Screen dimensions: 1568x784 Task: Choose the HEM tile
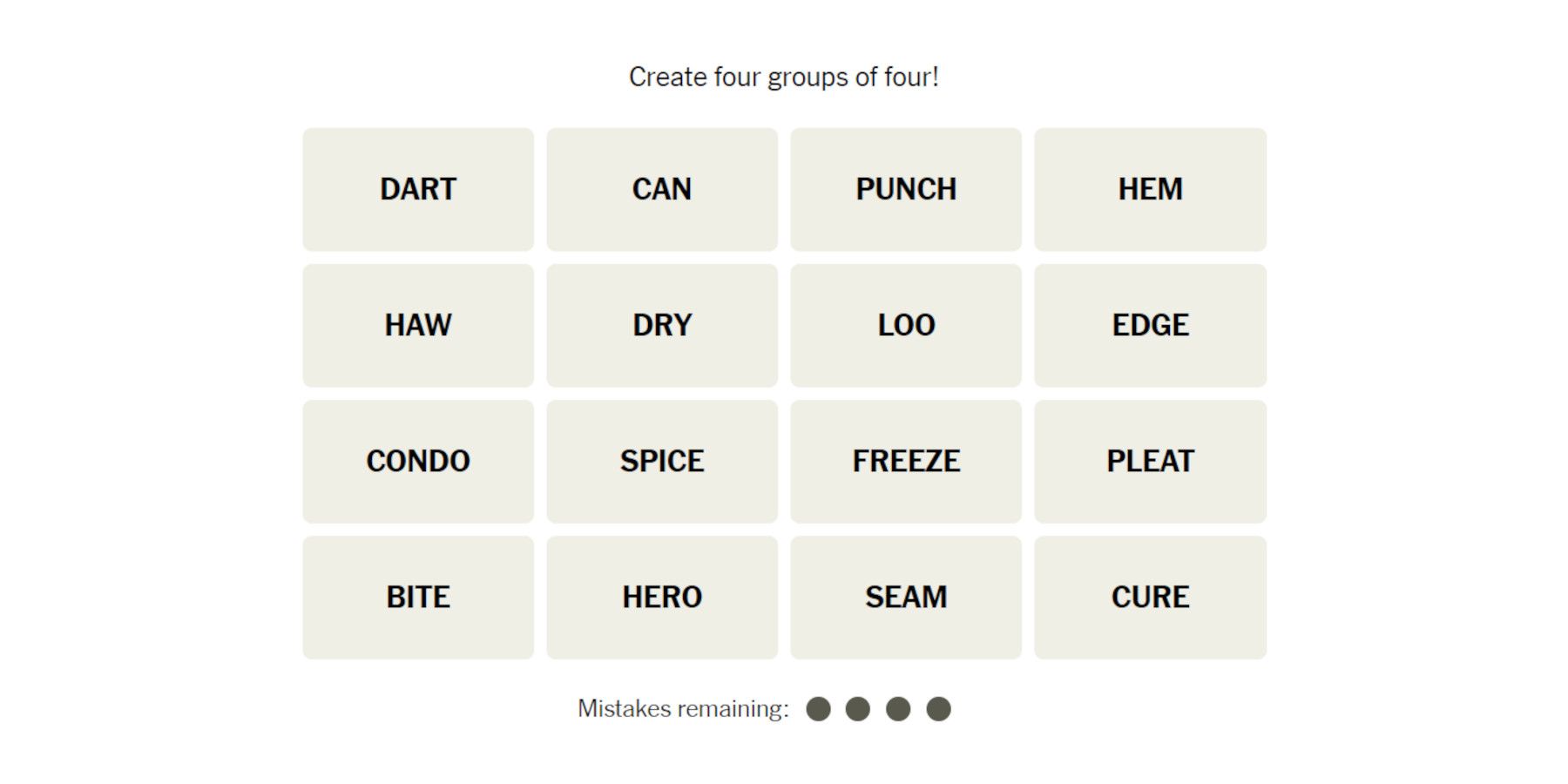(1150, 189)
